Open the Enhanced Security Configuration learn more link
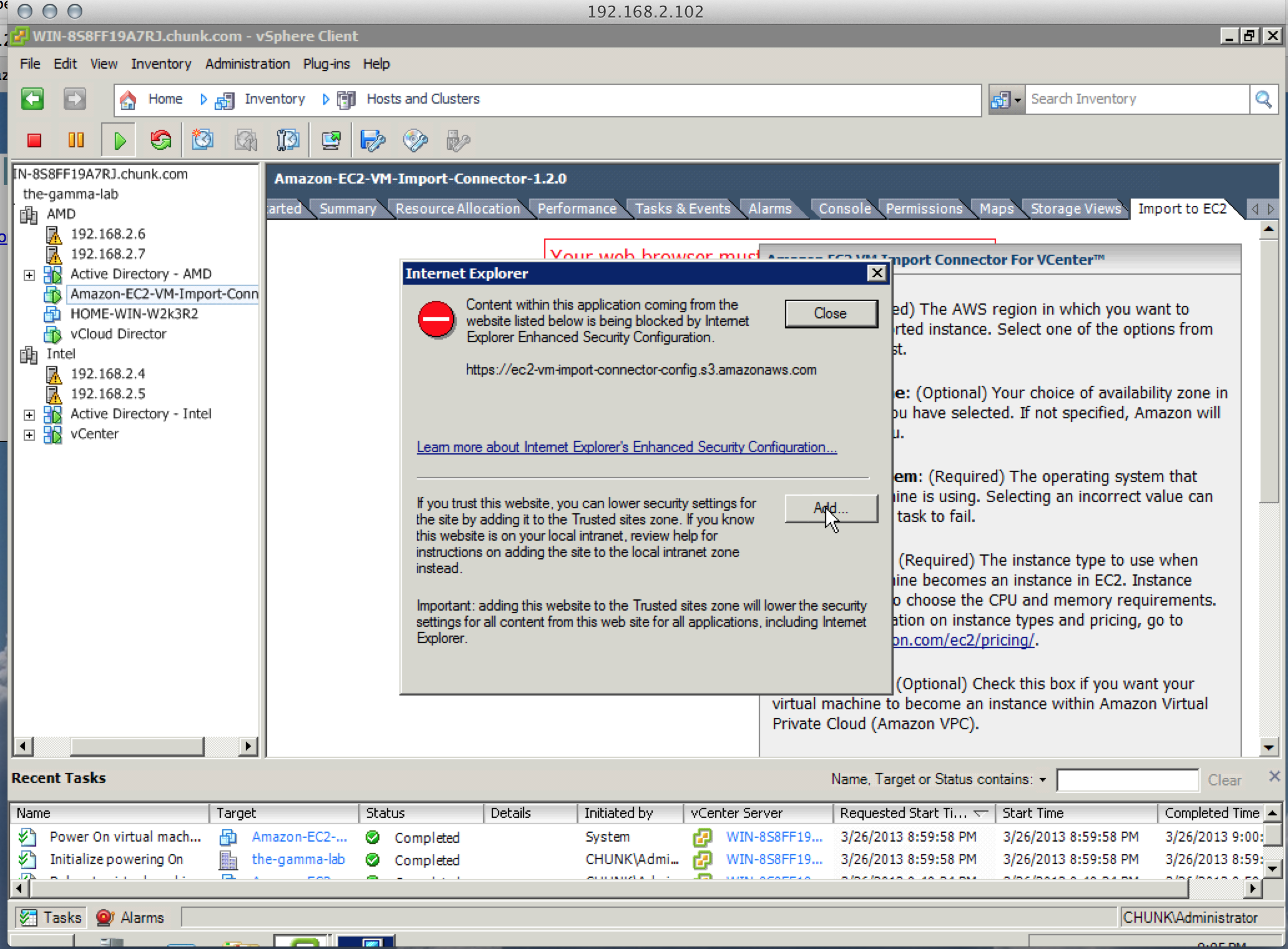The width and height of the screenshot is (1288, 949). point(627,447)
